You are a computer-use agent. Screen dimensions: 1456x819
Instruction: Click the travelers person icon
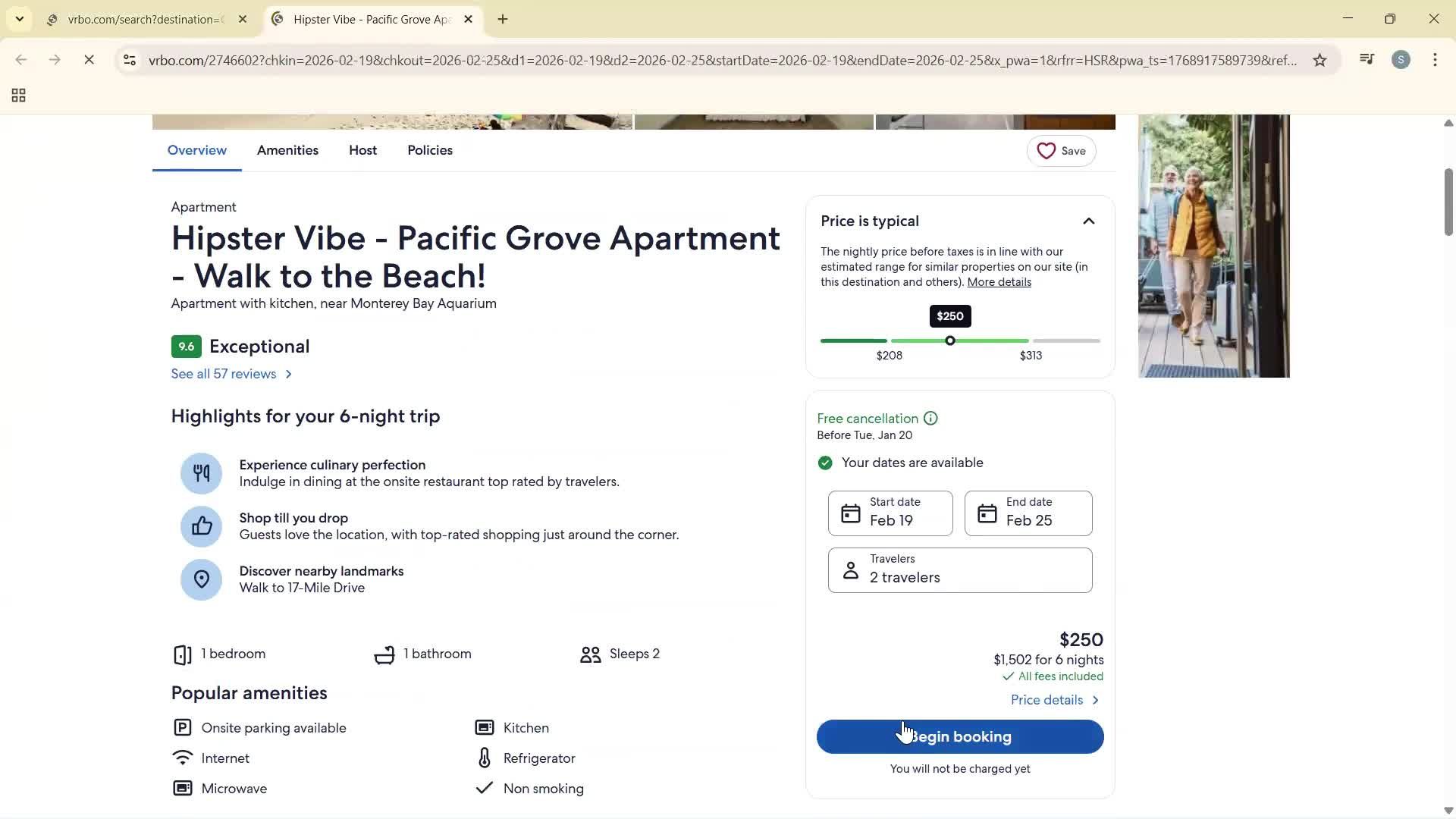click(850, 570)
